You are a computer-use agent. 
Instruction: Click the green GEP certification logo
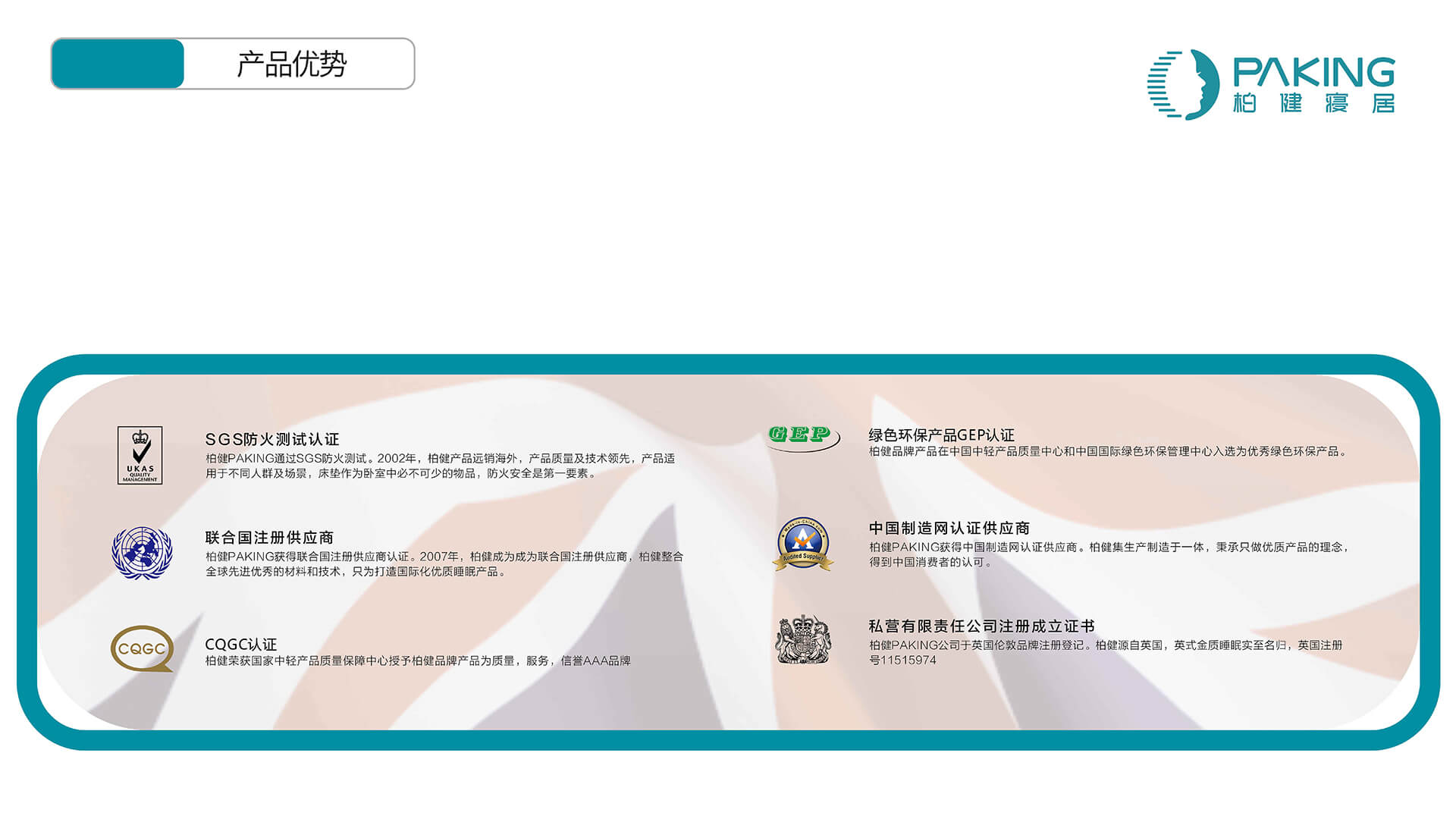coord(803,438)
